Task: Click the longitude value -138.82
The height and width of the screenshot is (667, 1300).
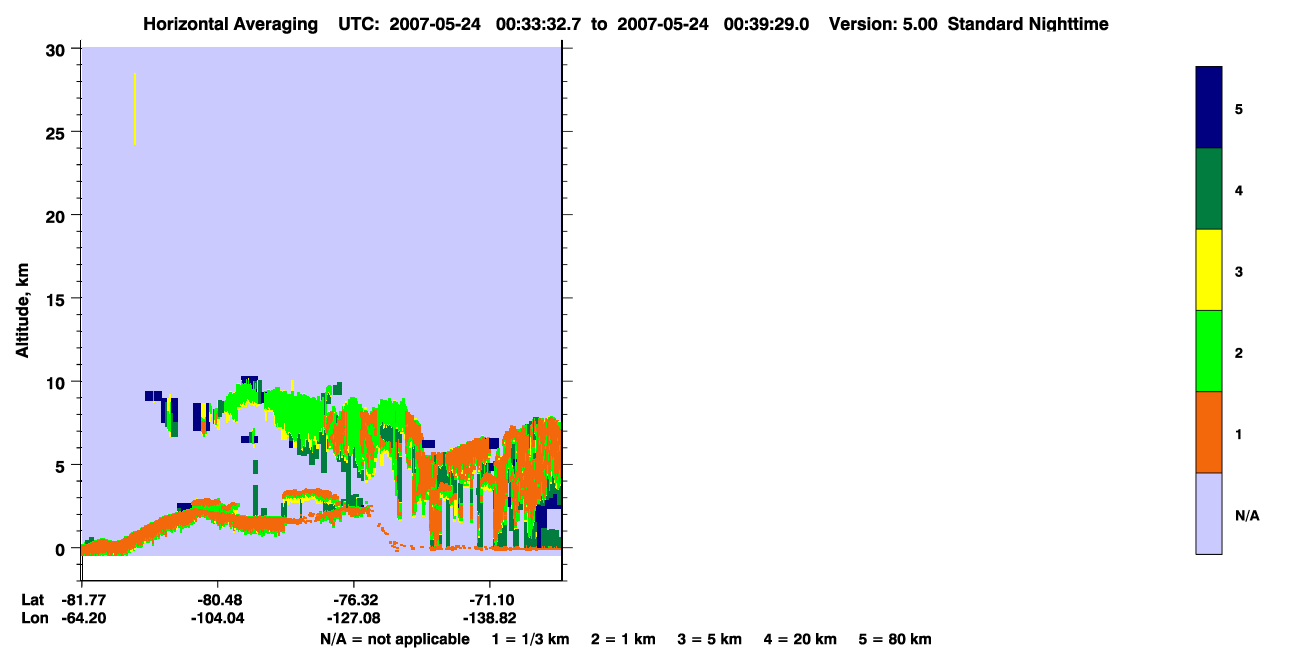Action: (490, 619)
